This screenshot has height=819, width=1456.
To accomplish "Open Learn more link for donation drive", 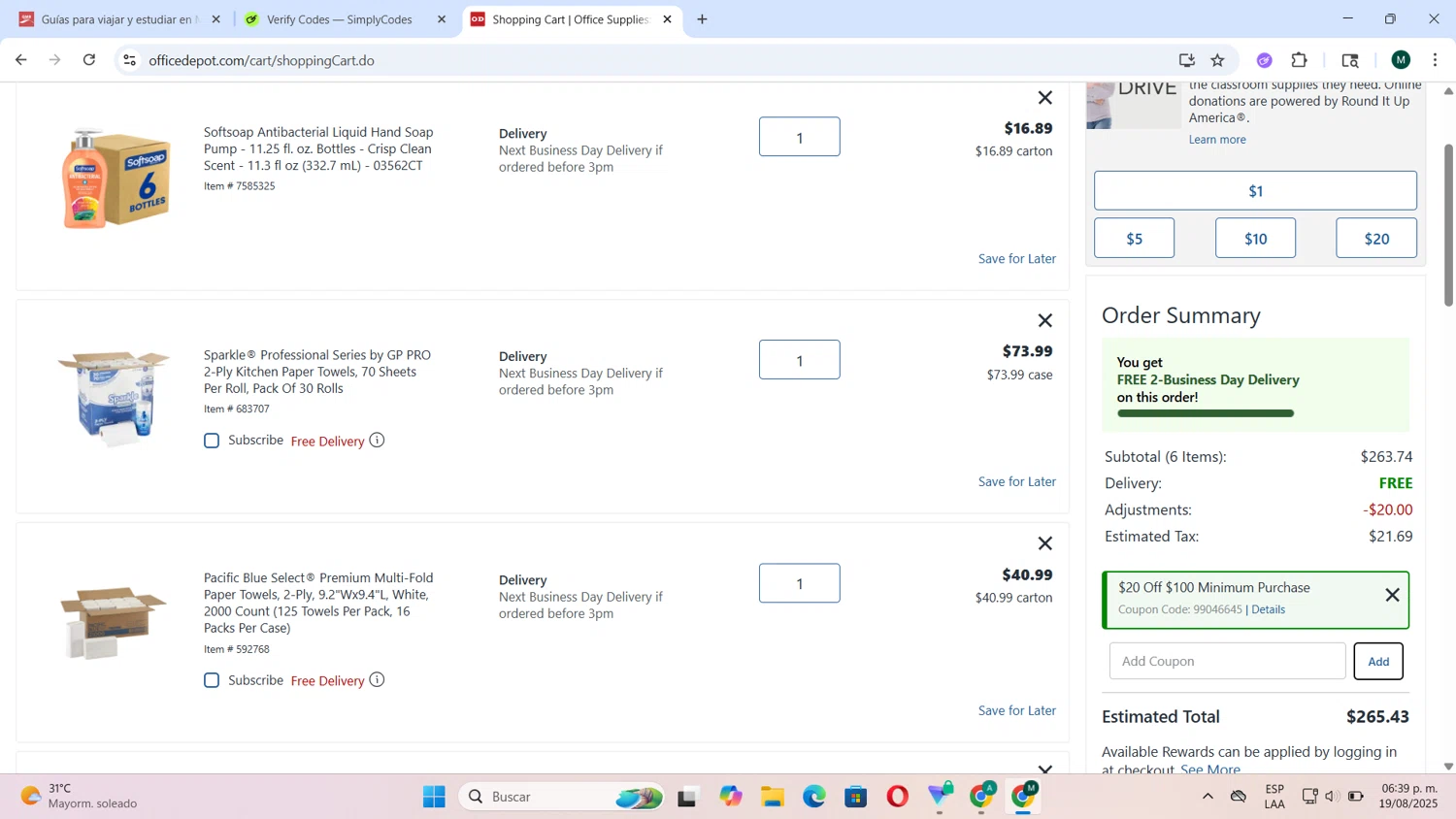I will pyautogui.click(x=1217, y=139).
